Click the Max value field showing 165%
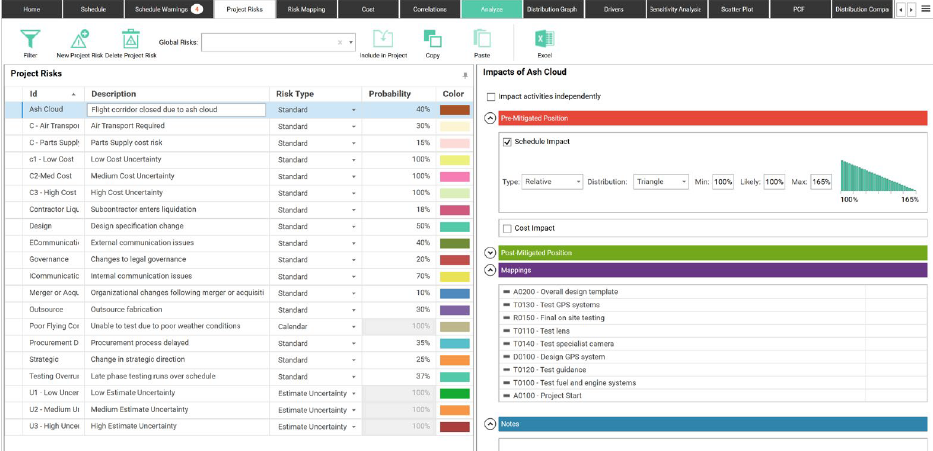The height and width of the screenshot is (451, 933). 821,182
